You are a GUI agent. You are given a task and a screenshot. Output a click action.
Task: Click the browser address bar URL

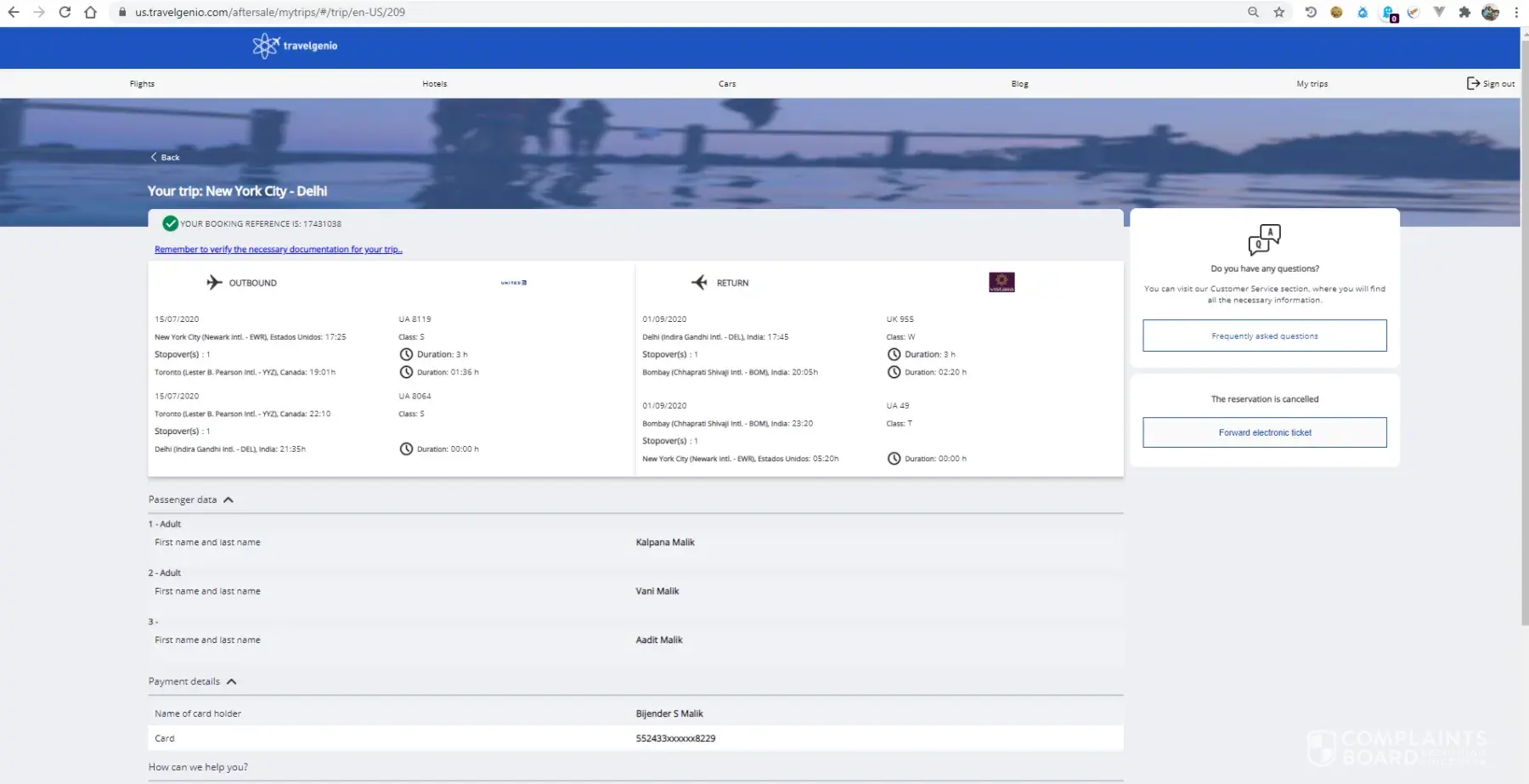tap(270, 12)
